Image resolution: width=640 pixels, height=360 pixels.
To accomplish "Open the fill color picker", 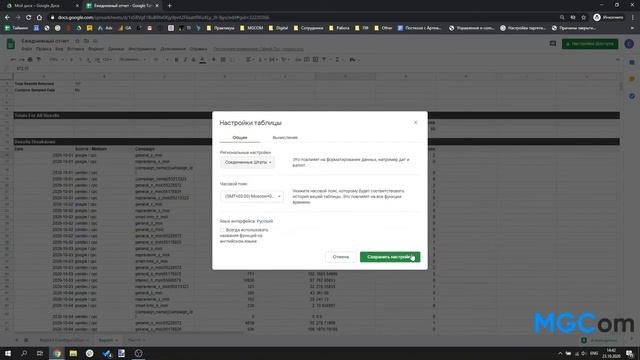I will point(214,60).
